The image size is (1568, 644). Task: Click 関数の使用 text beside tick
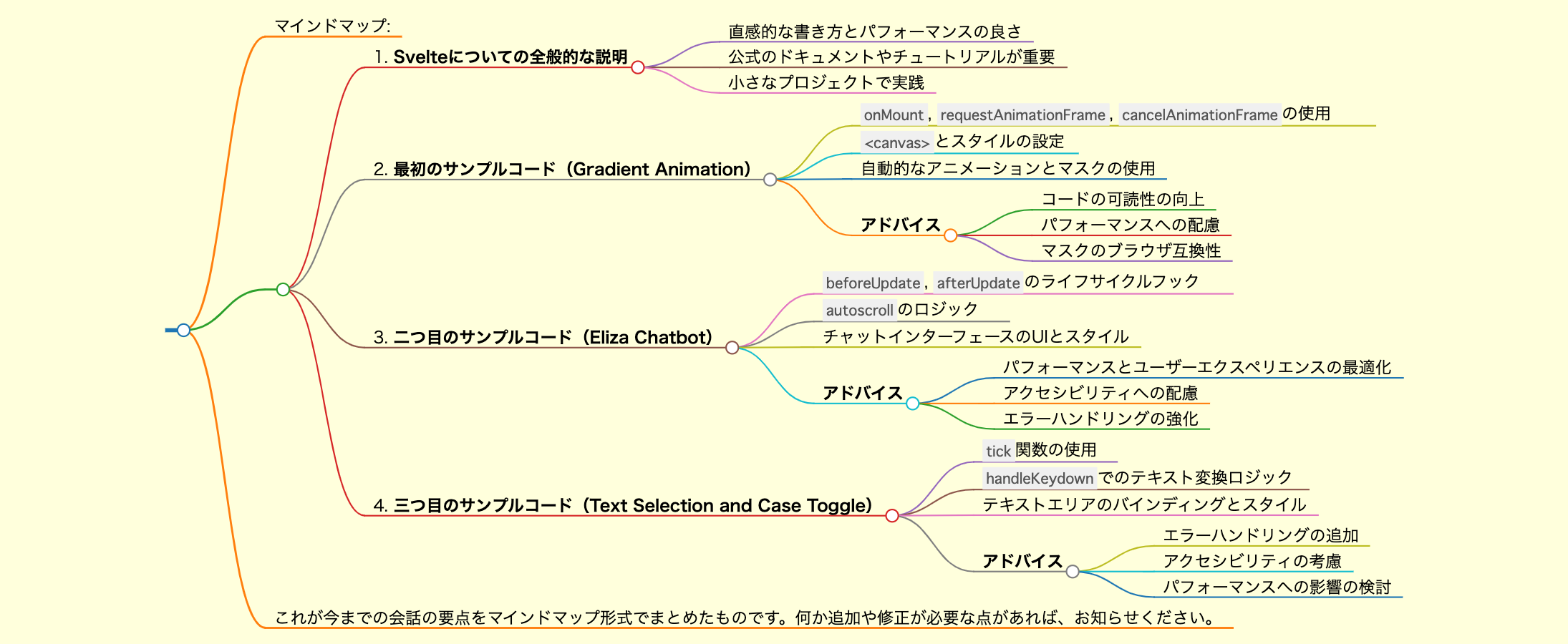tap(1056, 449)
